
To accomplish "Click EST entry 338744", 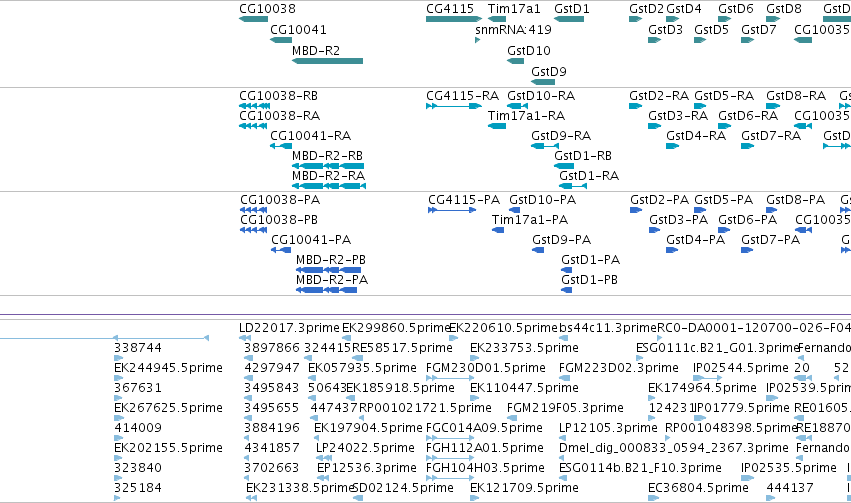I will [138, 348].
